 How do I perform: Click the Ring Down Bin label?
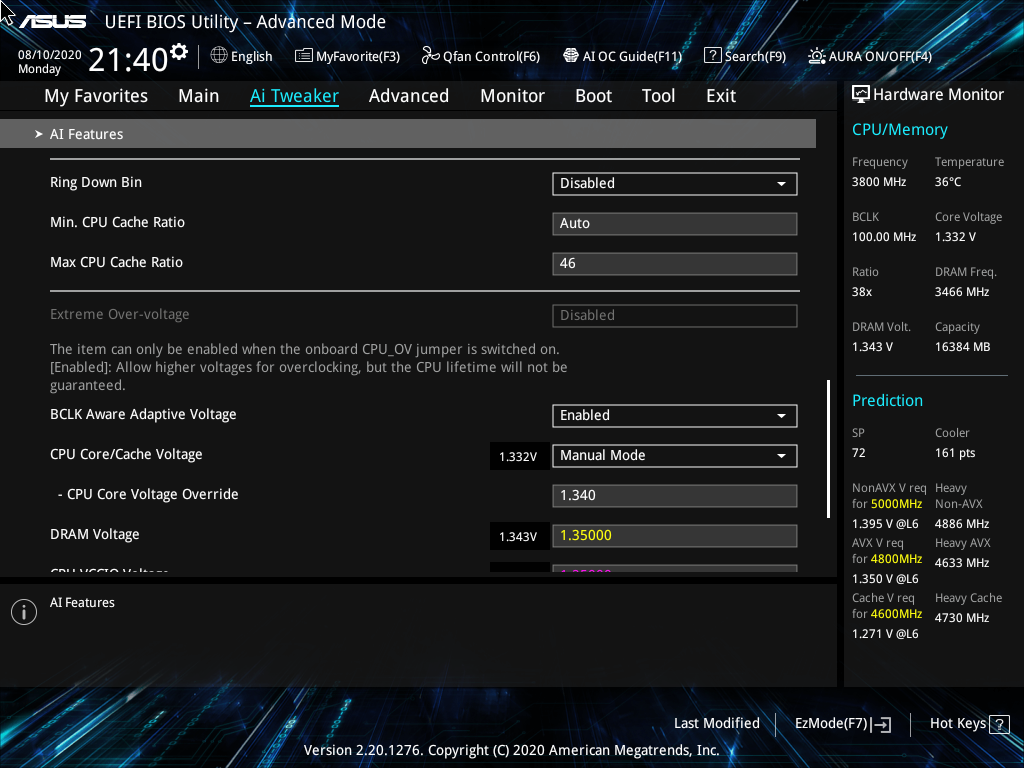[96, 182]
